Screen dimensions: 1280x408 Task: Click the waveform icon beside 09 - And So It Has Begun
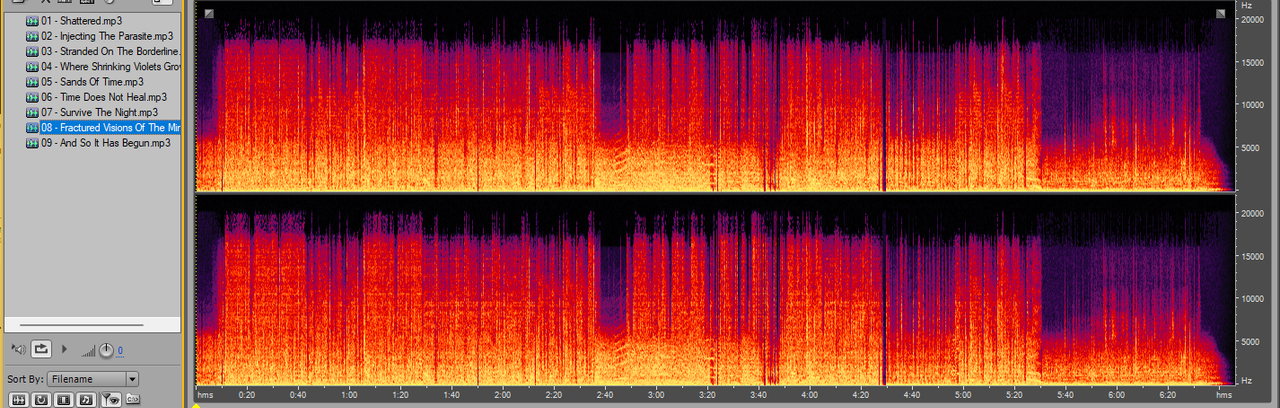32,143
